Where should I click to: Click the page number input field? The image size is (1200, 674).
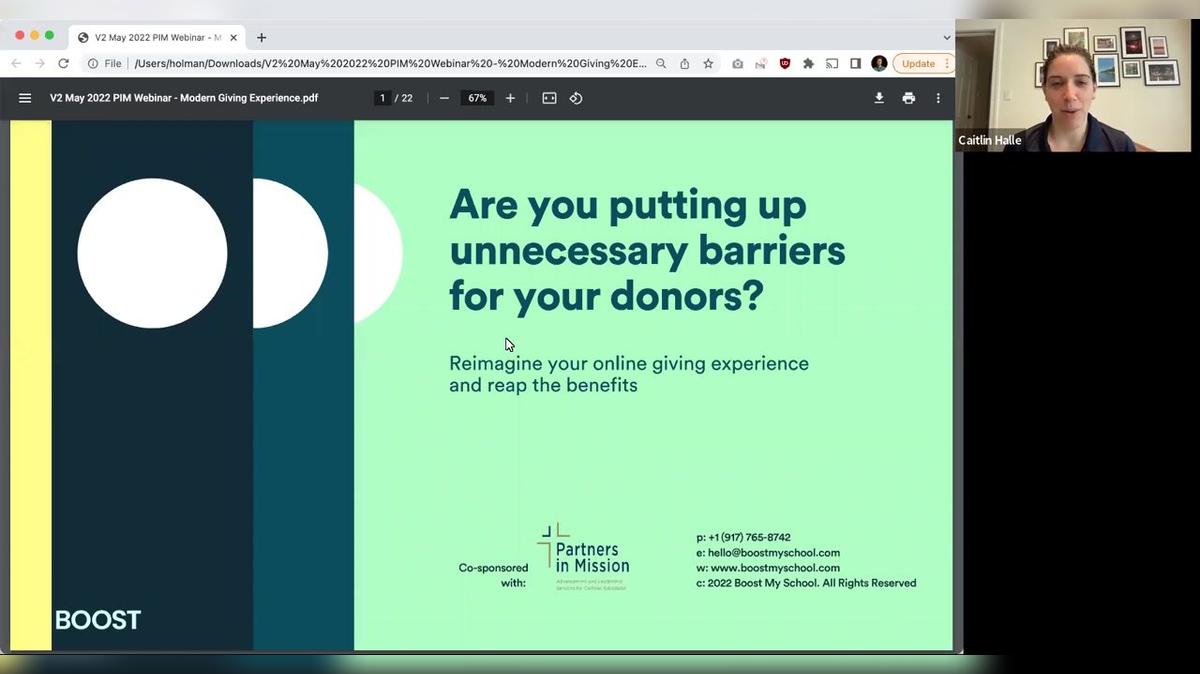pyautogui.click(x=381, y=98)
